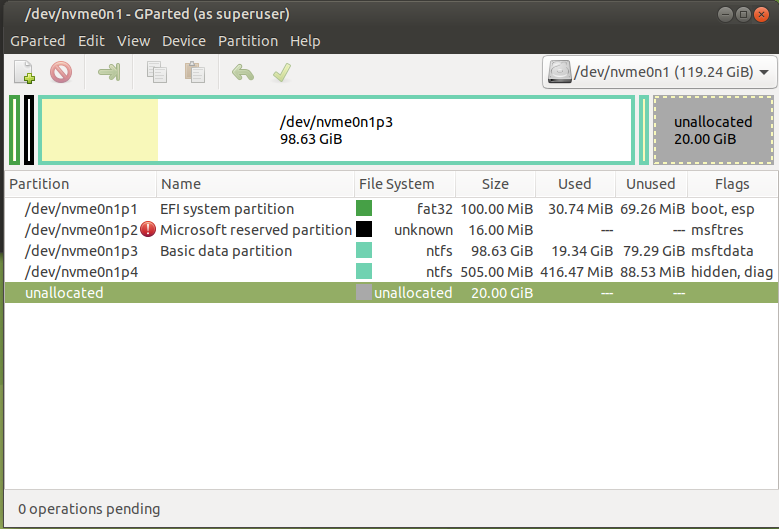
Task: Click the Undo last operation icon
Action: pyautogui.click(x=242, y=72)
